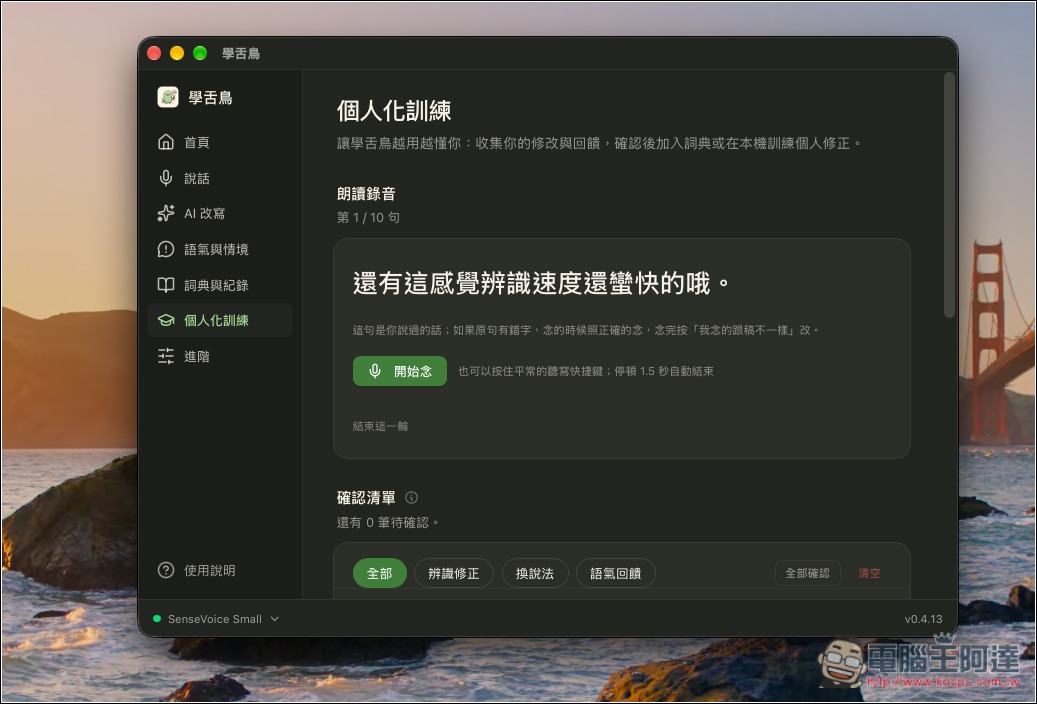Start reading with the 開始念 button
Screen dimensions: 1037x704
coord(399,371)
